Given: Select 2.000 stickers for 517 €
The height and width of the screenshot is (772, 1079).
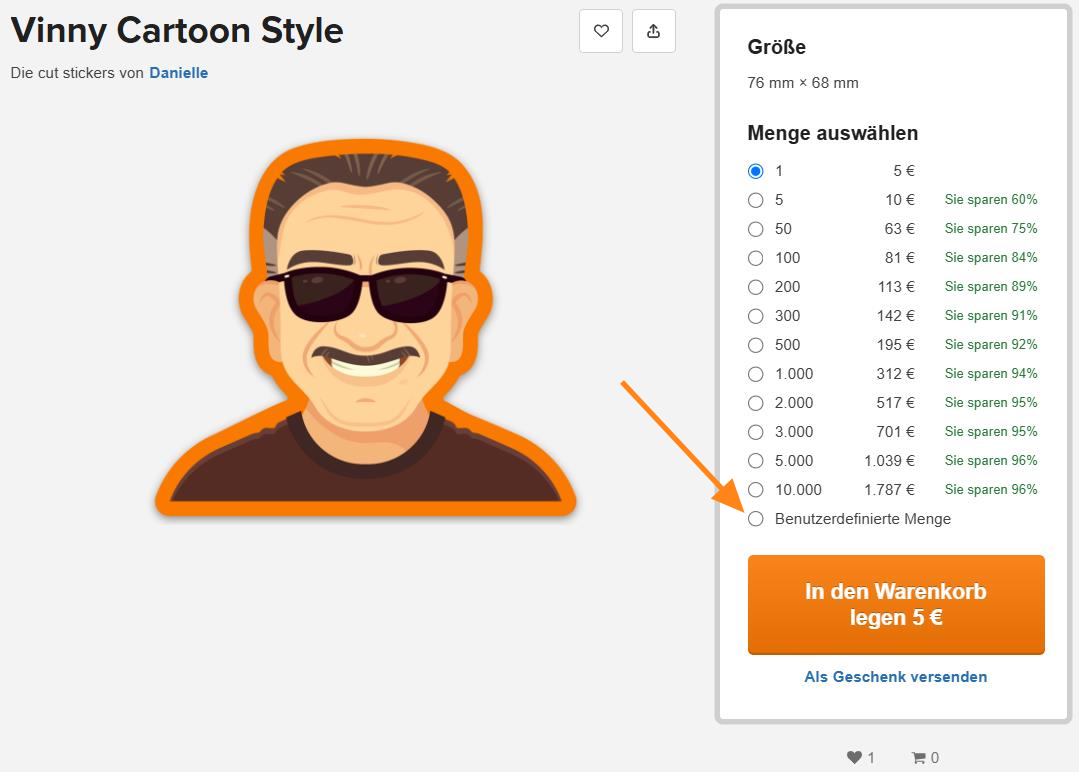Looking at the screenshot, I should point(756,403).
